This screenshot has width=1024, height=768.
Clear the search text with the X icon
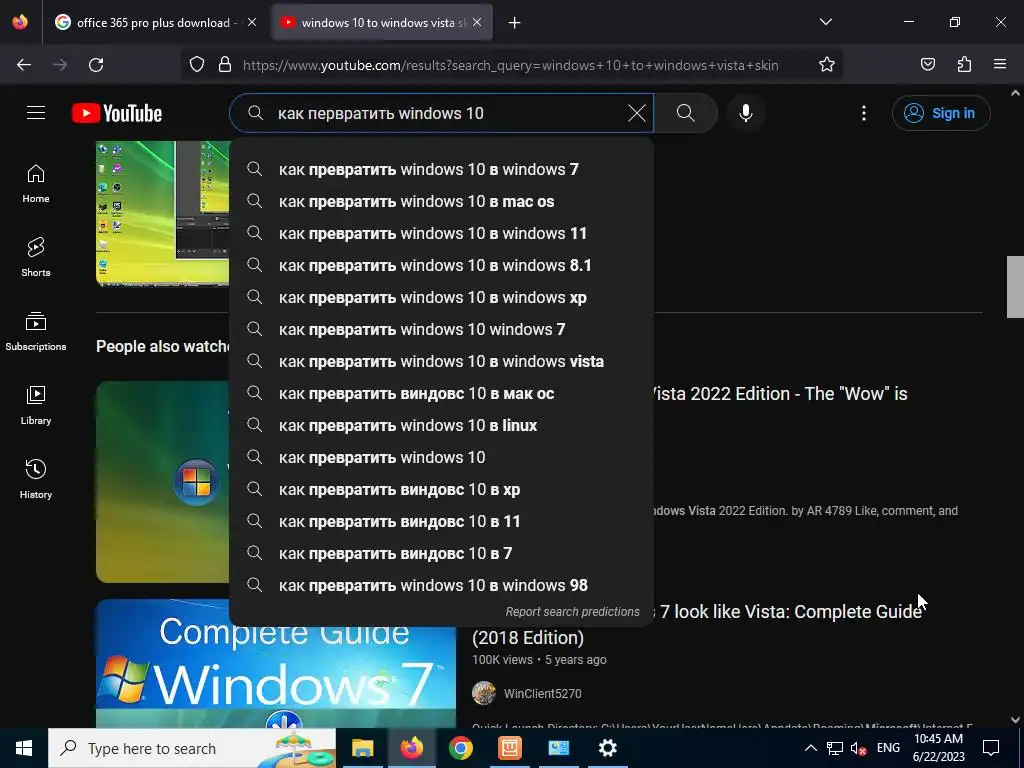pyautogui.click(x=637, y=113)
